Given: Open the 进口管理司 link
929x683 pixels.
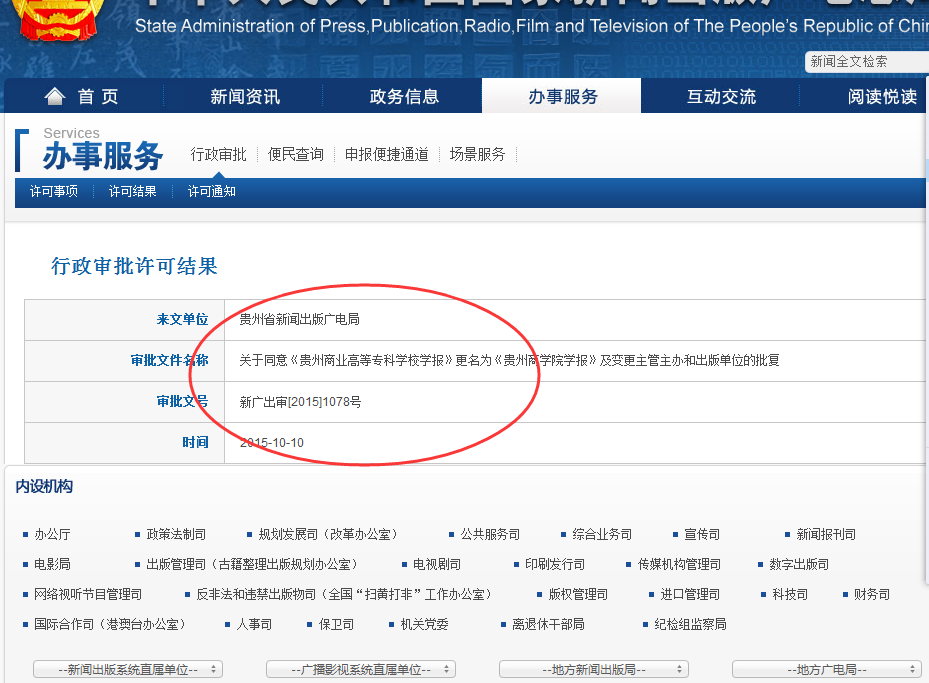Looking at the screenshot, I should pyautogui.click(x=690, y=594).
